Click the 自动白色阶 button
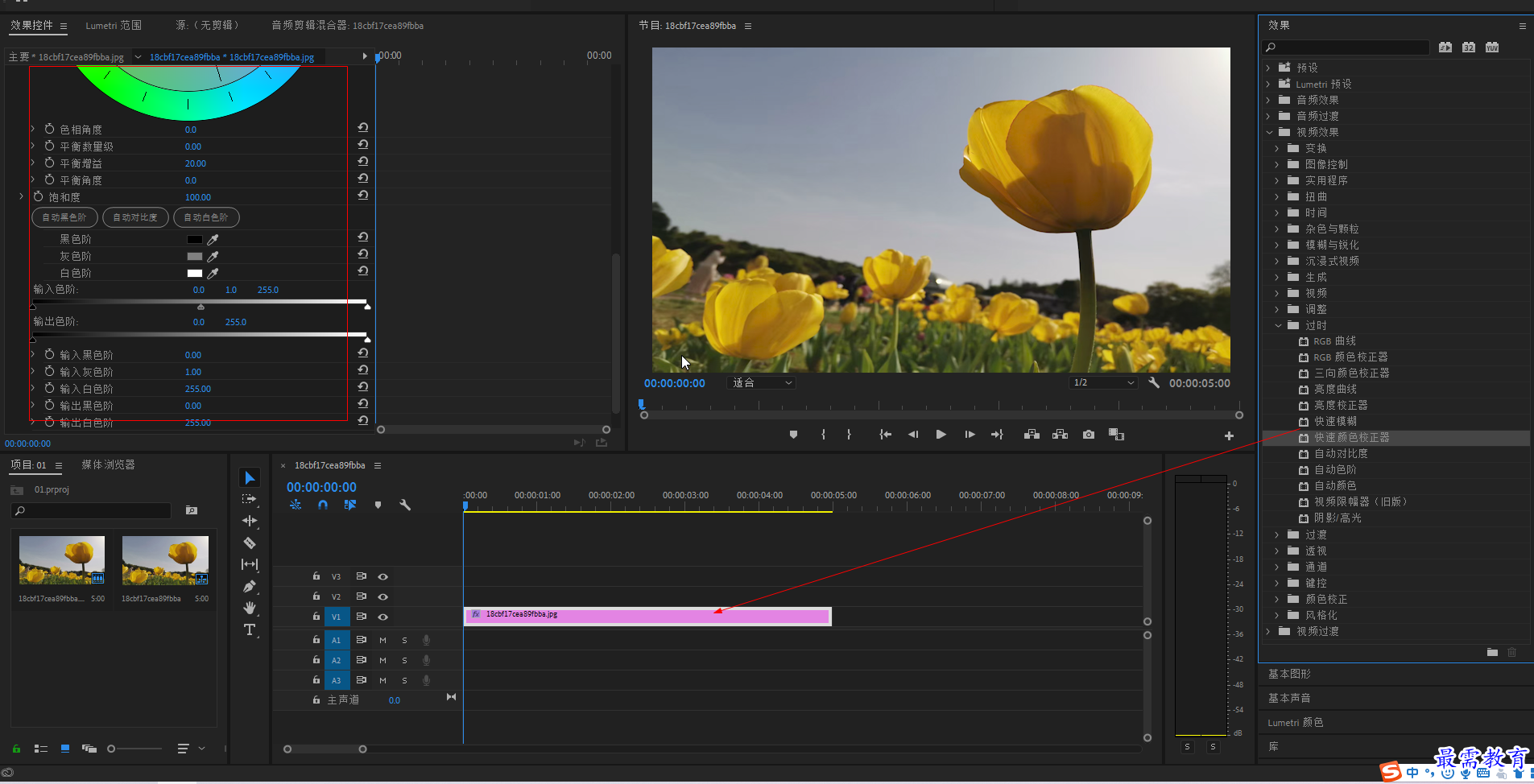Image resolution: width=1534 pixels, height=784 pixels. coord(206,217)
